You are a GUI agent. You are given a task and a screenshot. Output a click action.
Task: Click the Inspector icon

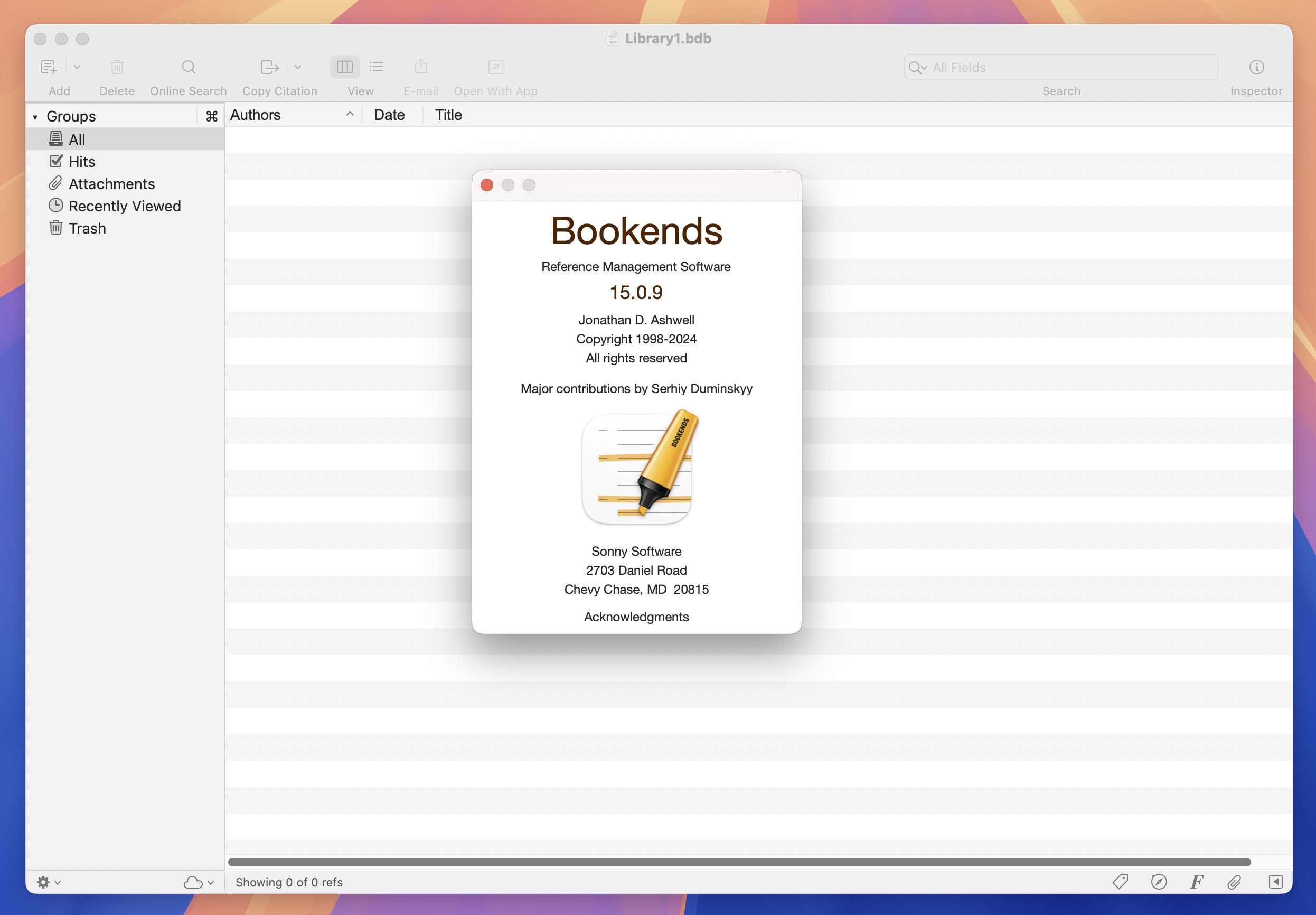(x=1257, y=67)
